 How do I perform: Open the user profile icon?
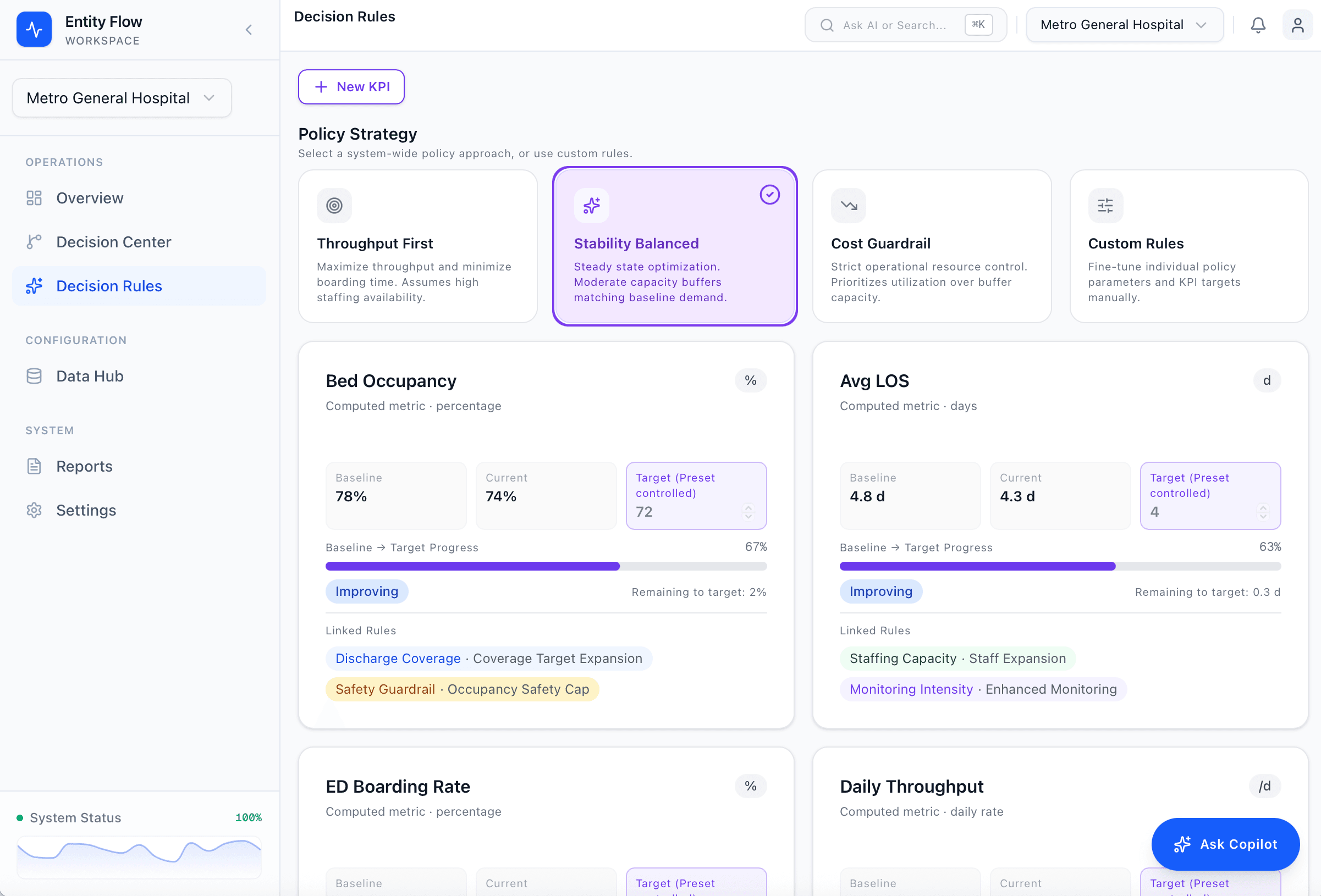point(1298,25)
